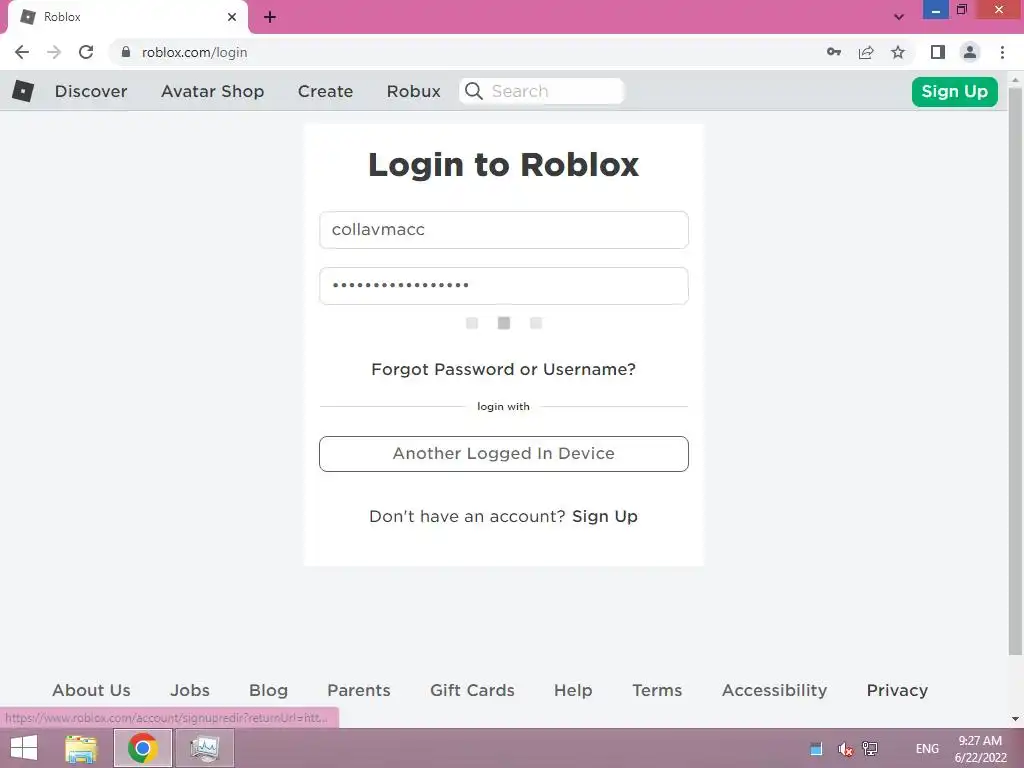
Task: Click the page vertical scrollbar
Action: [x=1016, y=370]
